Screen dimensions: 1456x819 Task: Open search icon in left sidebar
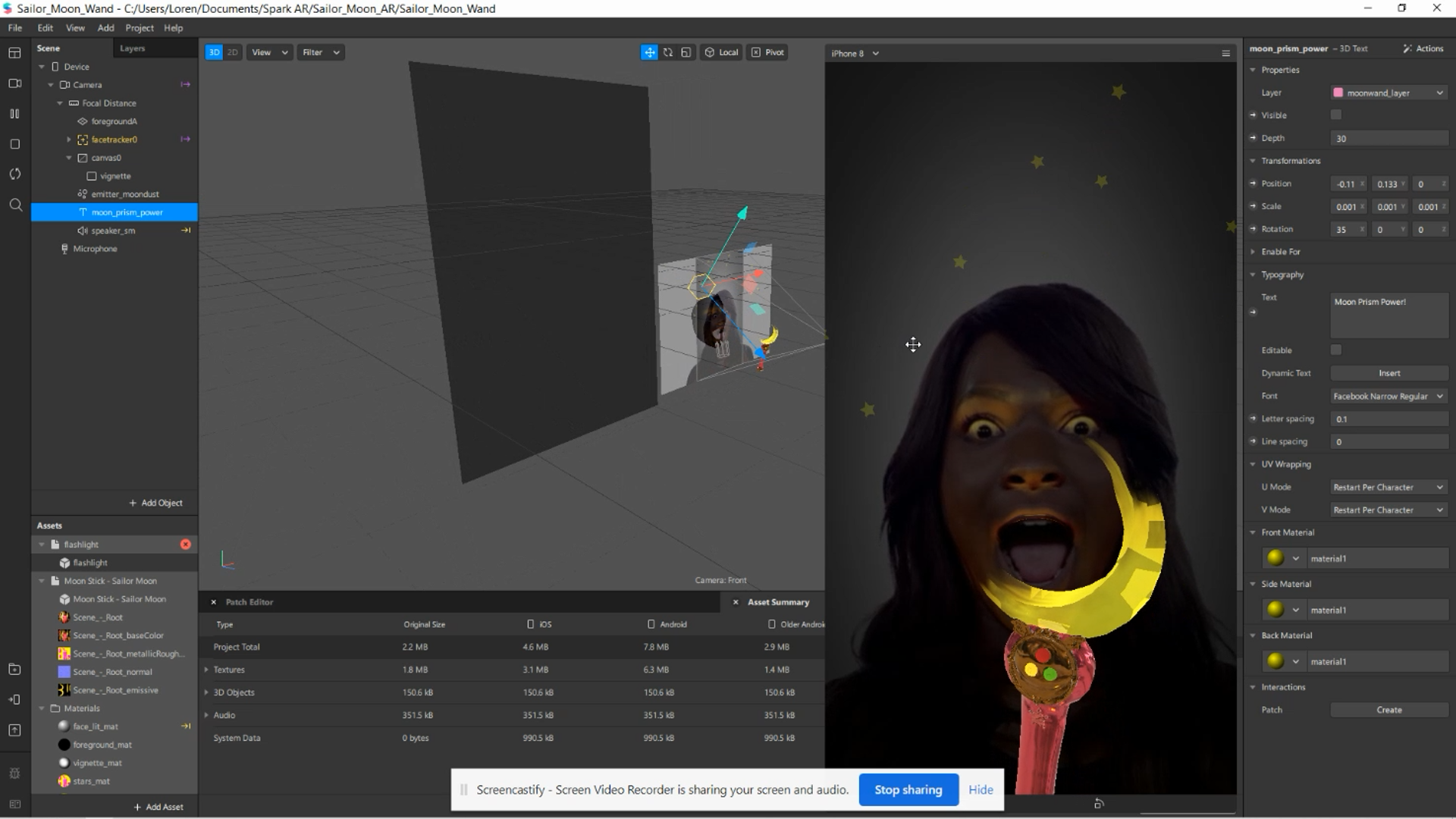[x=15, y=205]
